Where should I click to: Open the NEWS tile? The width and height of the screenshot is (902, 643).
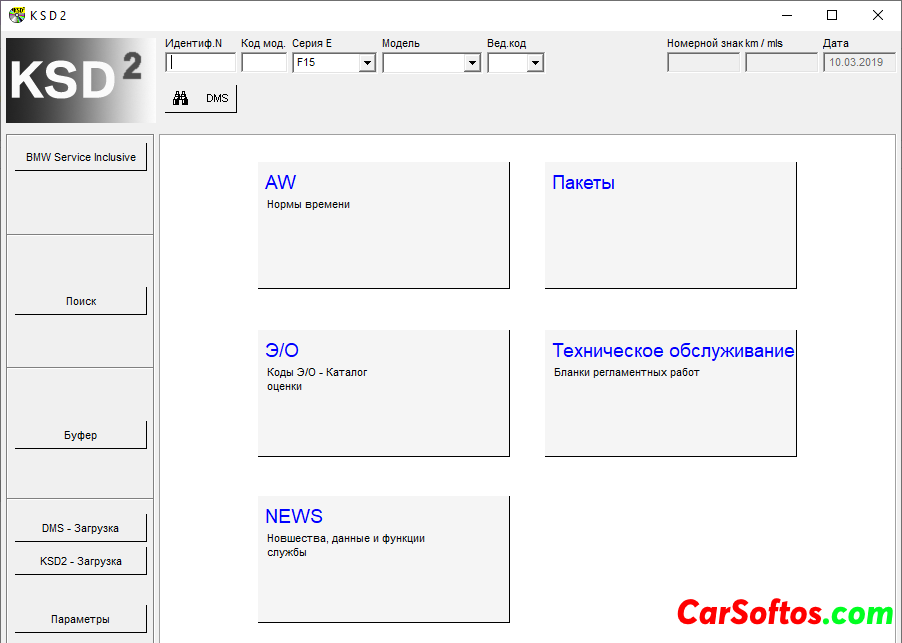tap(383, 559)
